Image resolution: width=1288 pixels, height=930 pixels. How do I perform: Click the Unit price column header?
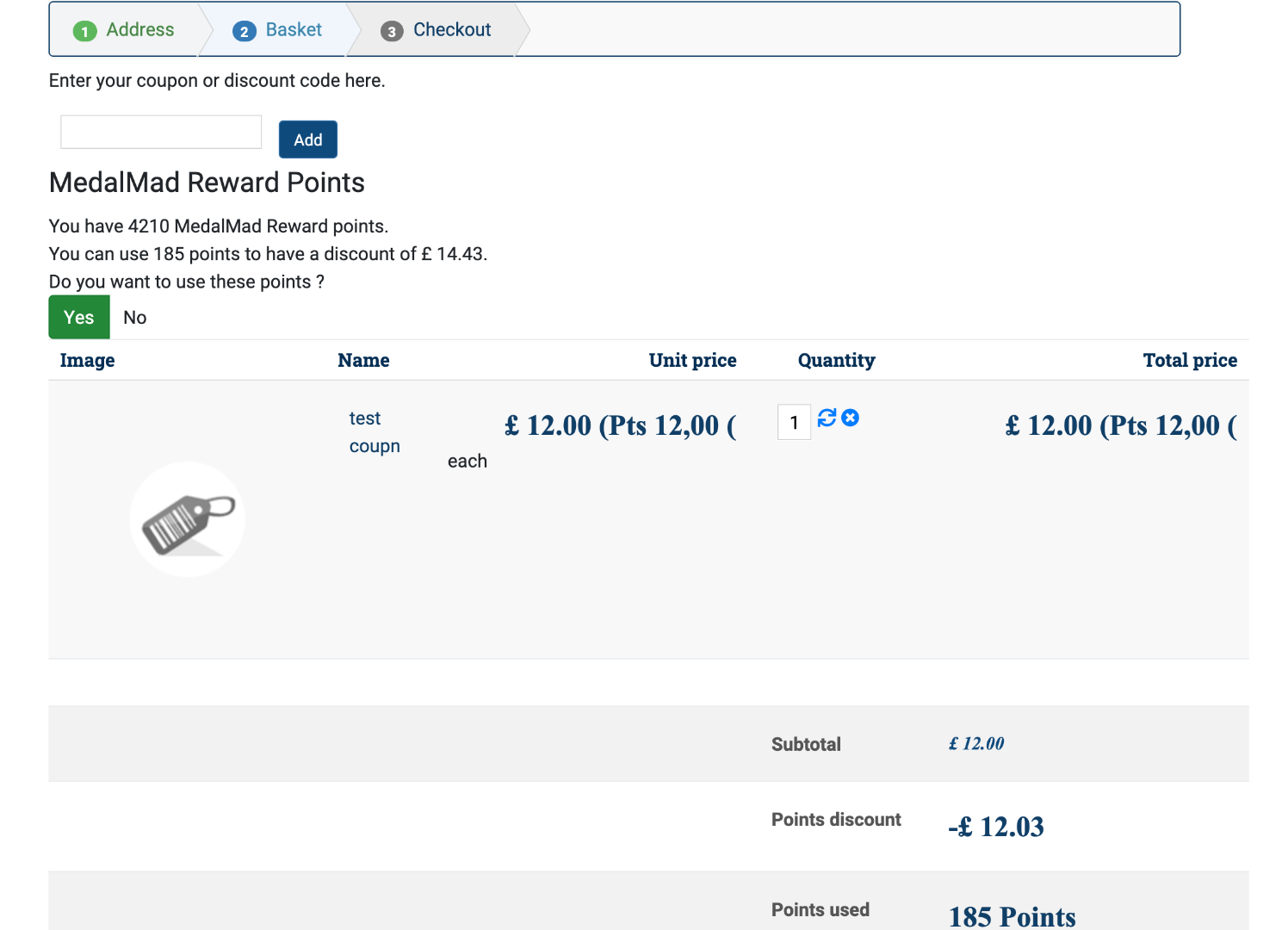(692, 361)
